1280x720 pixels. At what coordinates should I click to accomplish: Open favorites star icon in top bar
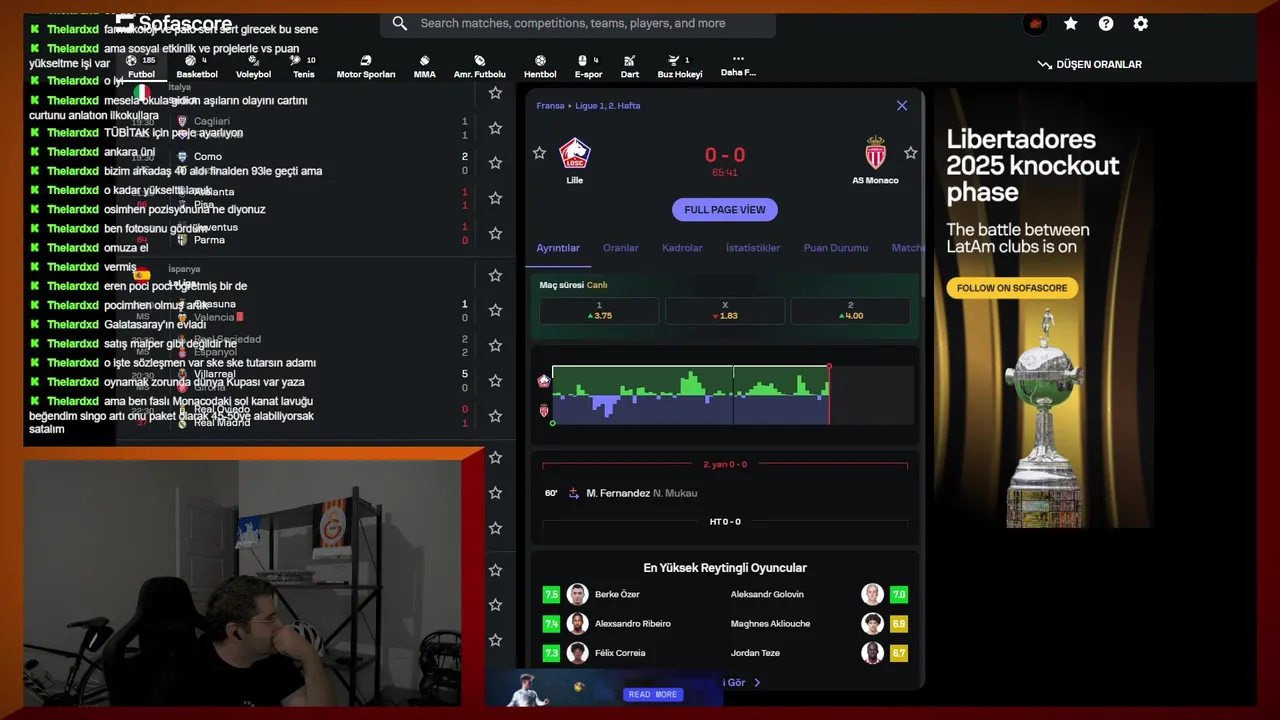(1070, 24)
